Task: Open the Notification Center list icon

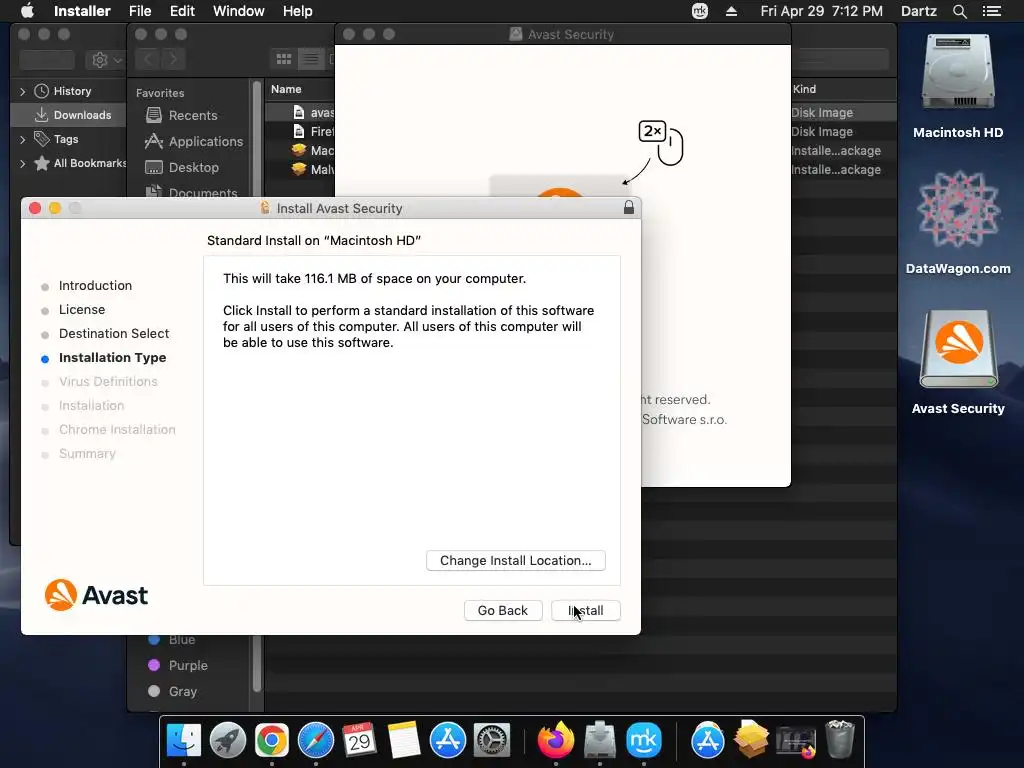Action: pyautogui.click(x=991, y=11)
